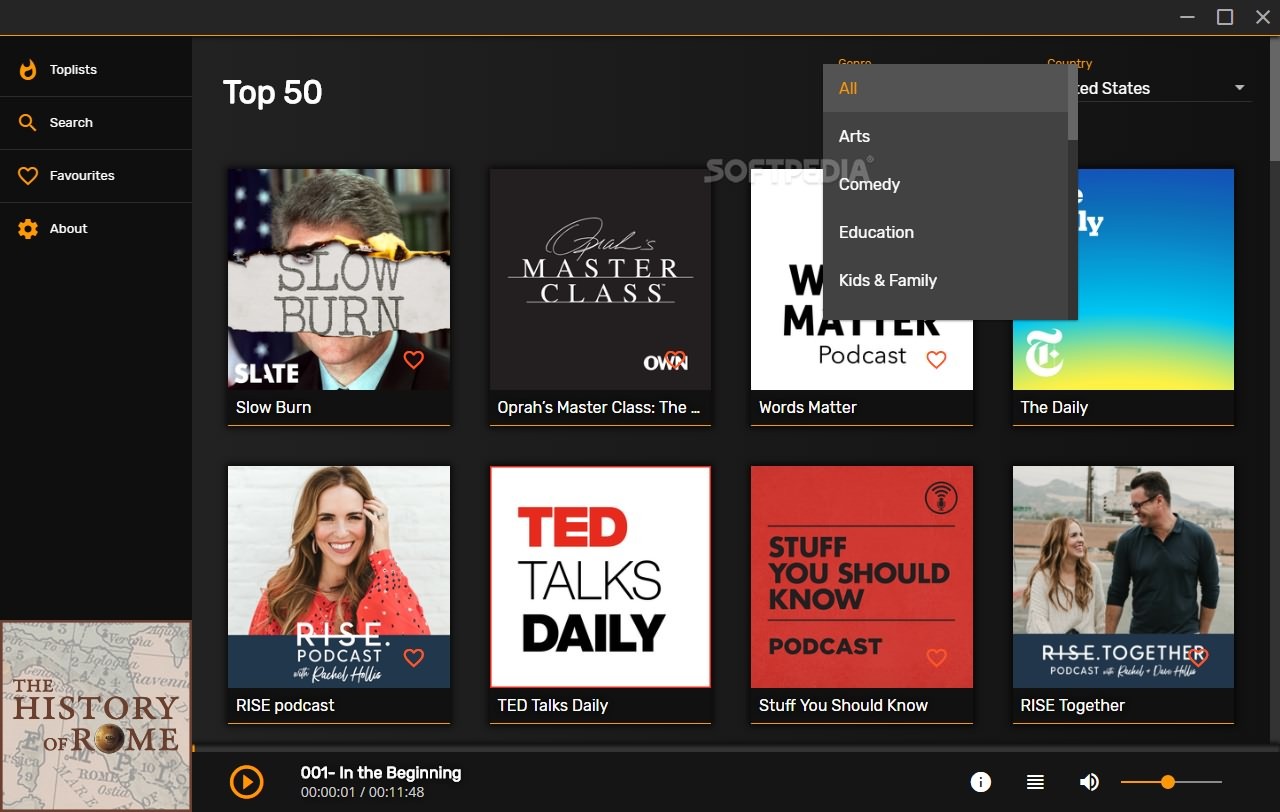Click the TED Talks Daily title
This screenshot has width=1280, height=812.
click(553, 705)
